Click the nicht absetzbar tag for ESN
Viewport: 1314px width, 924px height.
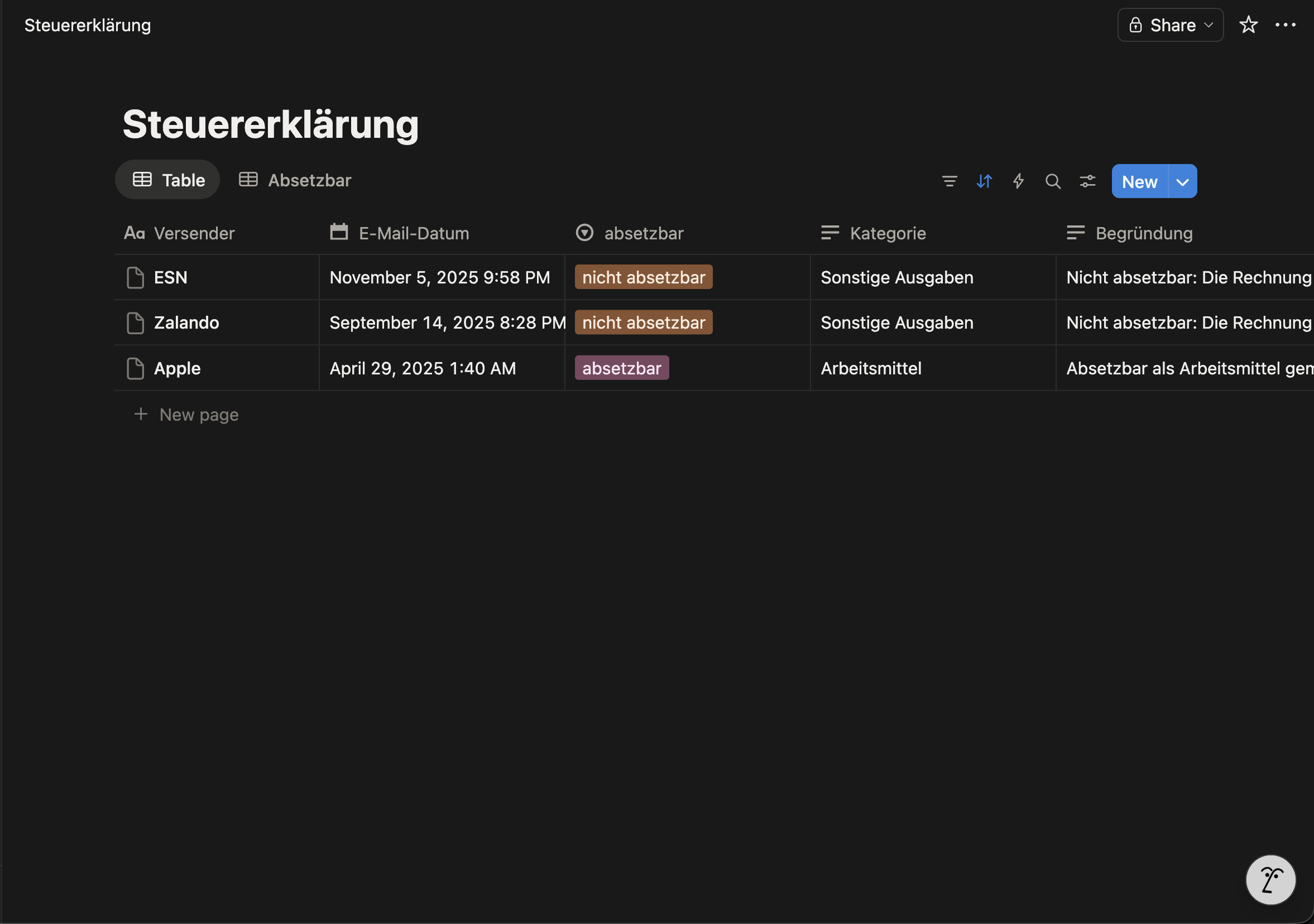pos(643,277)
